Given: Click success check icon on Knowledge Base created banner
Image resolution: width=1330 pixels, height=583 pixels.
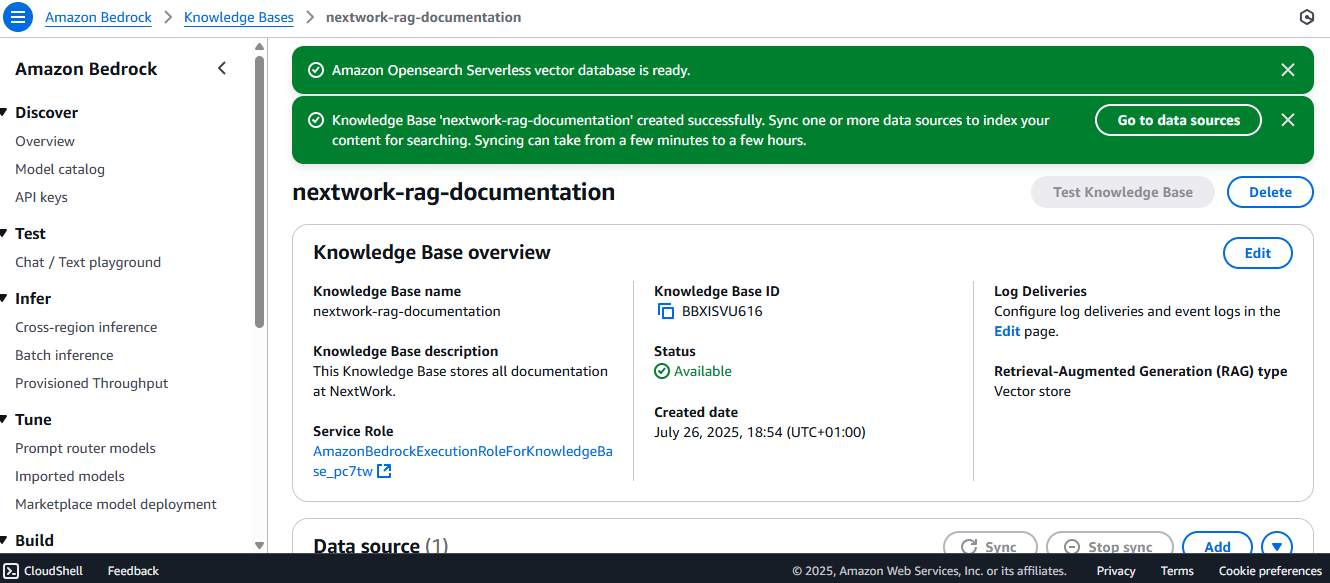Looking at the screenshot, I should coord(316,120).
